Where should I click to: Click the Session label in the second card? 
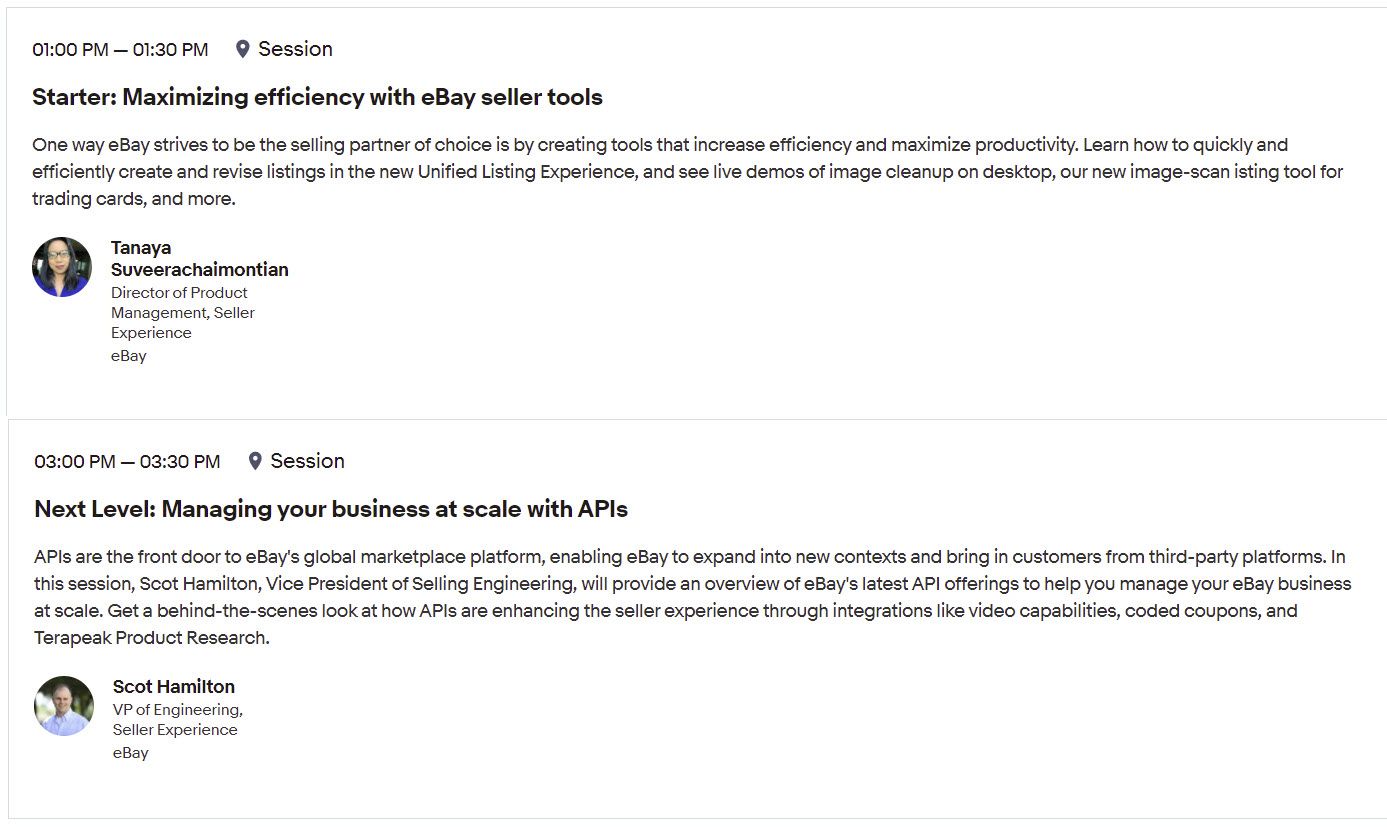click(x=307, y=461)
